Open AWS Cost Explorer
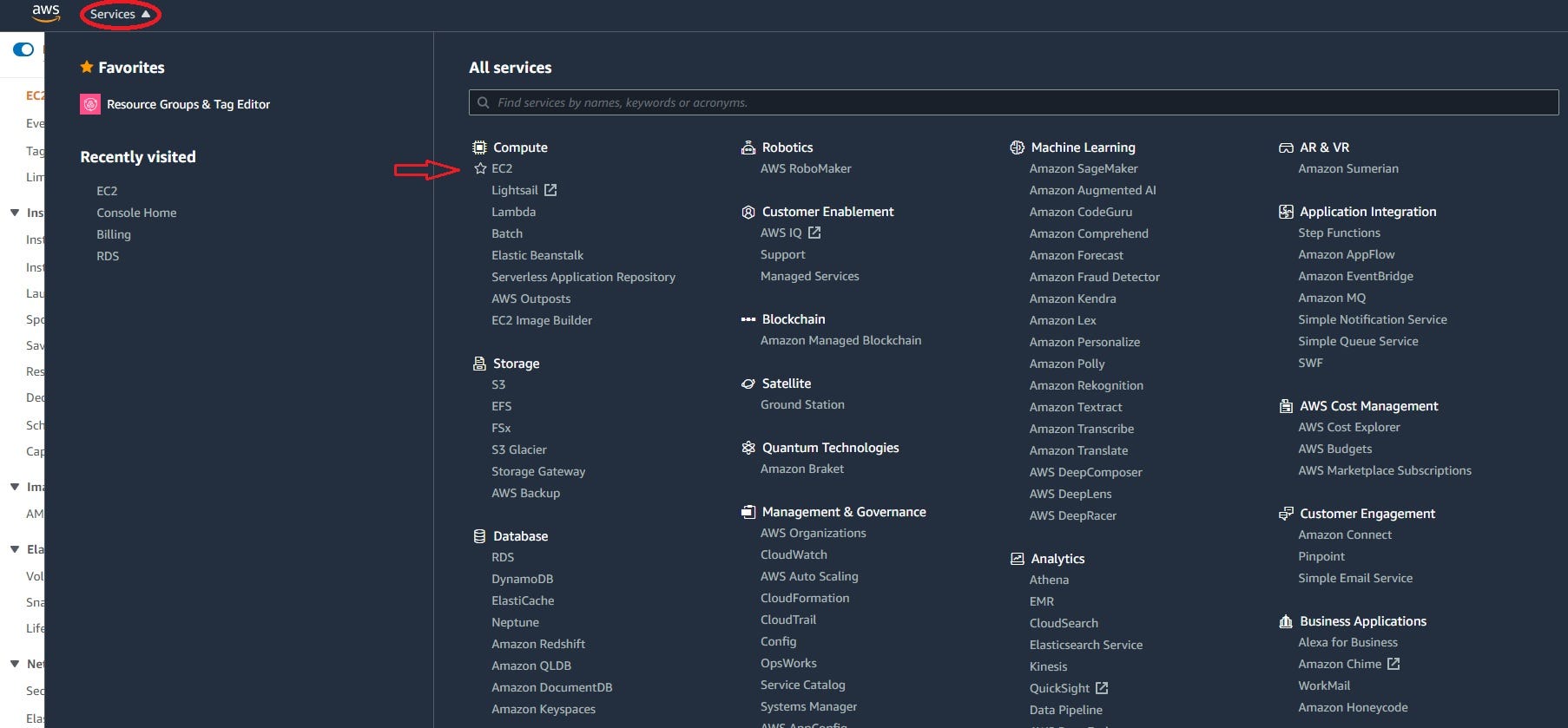Screen dimensions: 1568x728 (x=1349, y=427)
